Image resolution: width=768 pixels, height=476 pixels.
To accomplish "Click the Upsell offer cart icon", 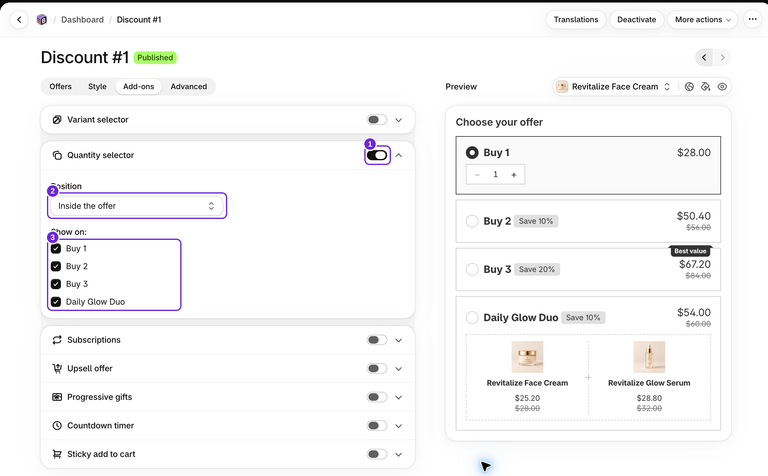I will click(x=57, y=368).
